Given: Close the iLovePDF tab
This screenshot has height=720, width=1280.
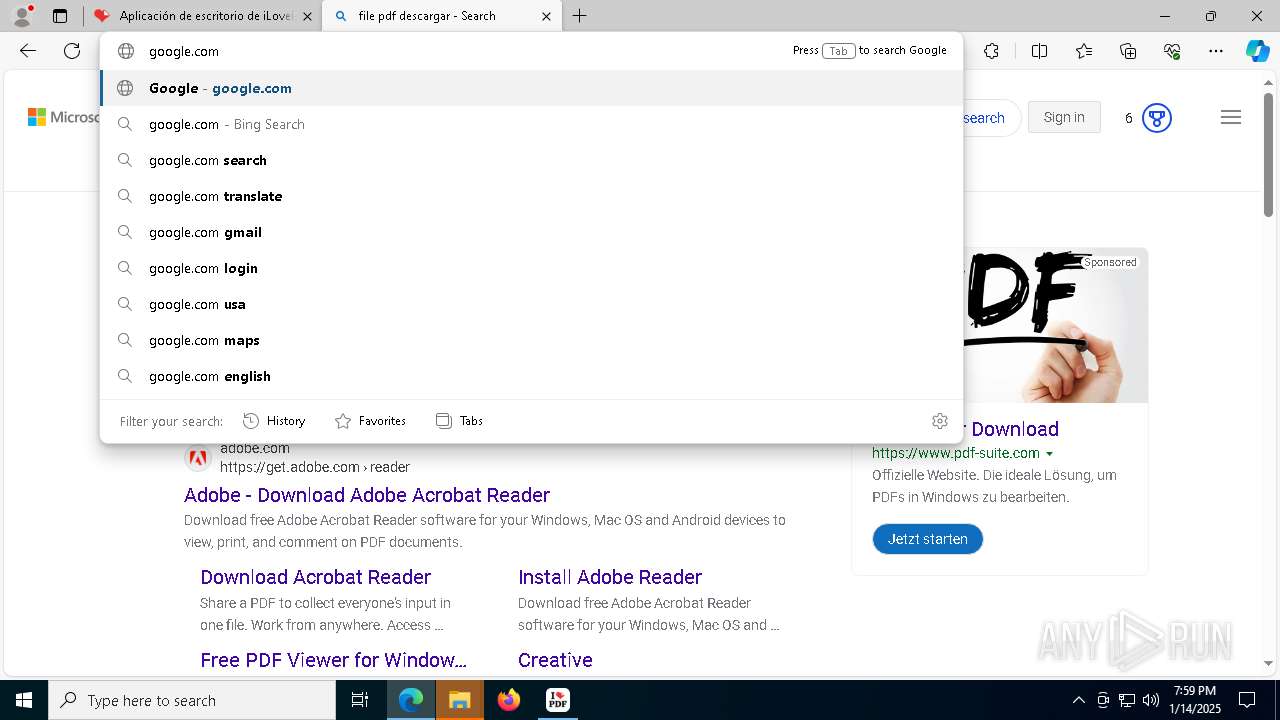Looking at the screenshot, I should tap(307, 16).
